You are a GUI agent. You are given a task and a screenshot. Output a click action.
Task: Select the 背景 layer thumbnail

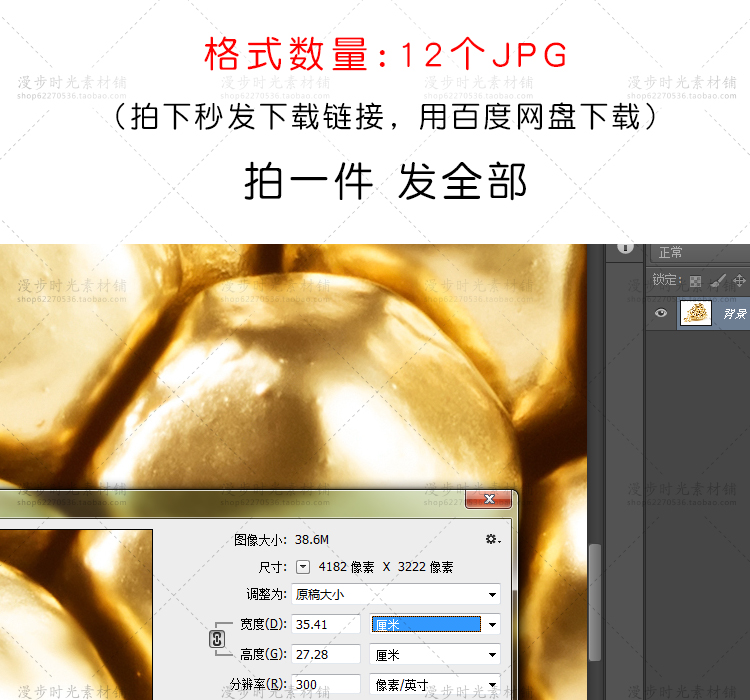[695, 313]
